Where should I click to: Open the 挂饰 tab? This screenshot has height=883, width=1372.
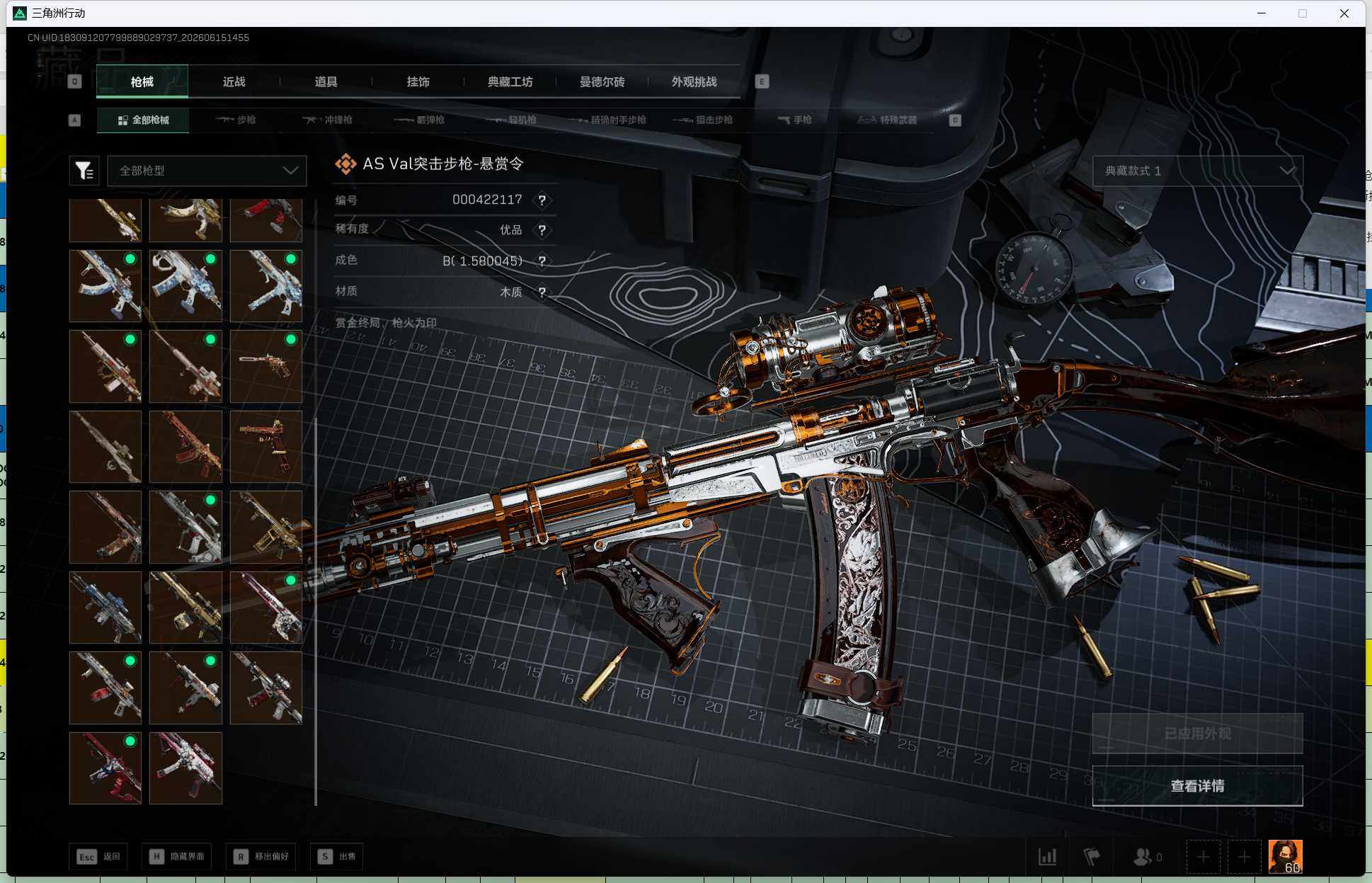418,81
